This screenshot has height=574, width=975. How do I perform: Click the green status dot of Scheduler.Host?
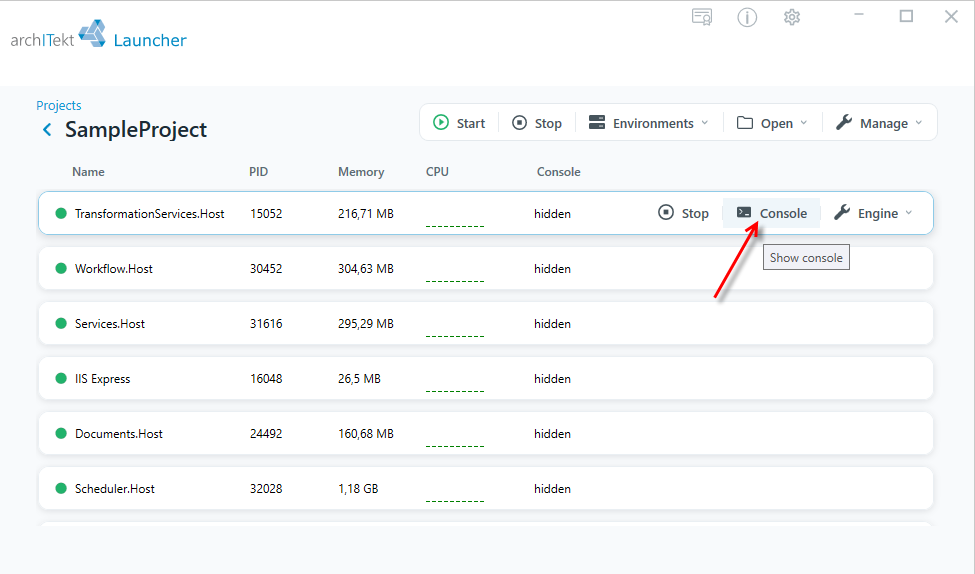[61, 489]
